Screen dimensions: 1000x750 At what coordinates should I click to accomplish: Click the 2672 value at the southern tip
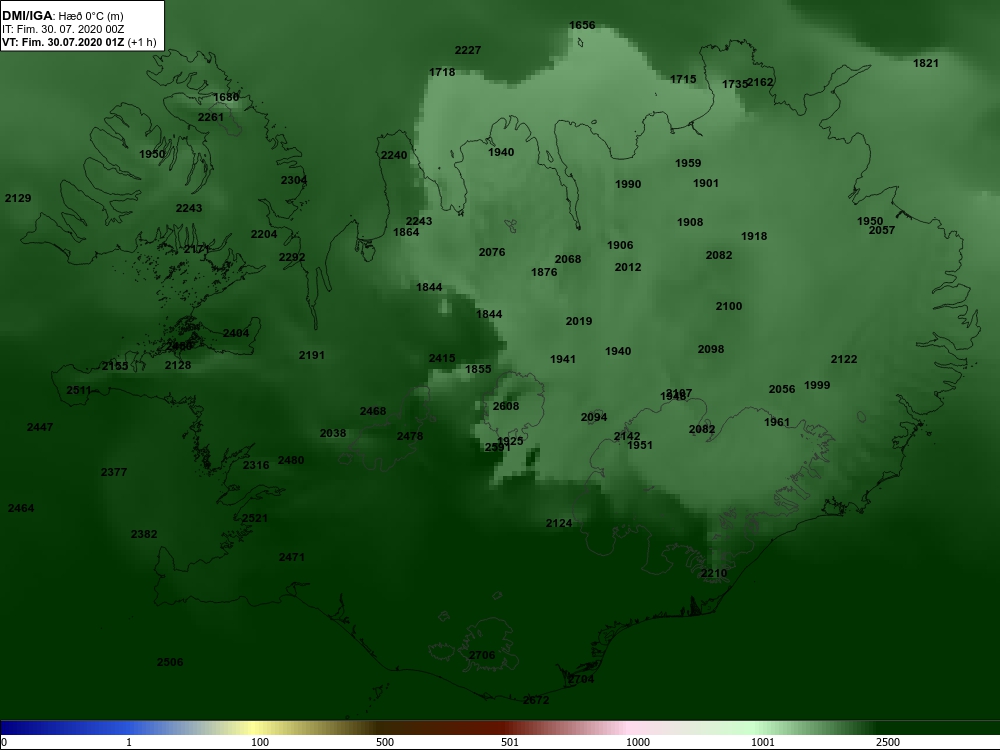coord(536,700)
